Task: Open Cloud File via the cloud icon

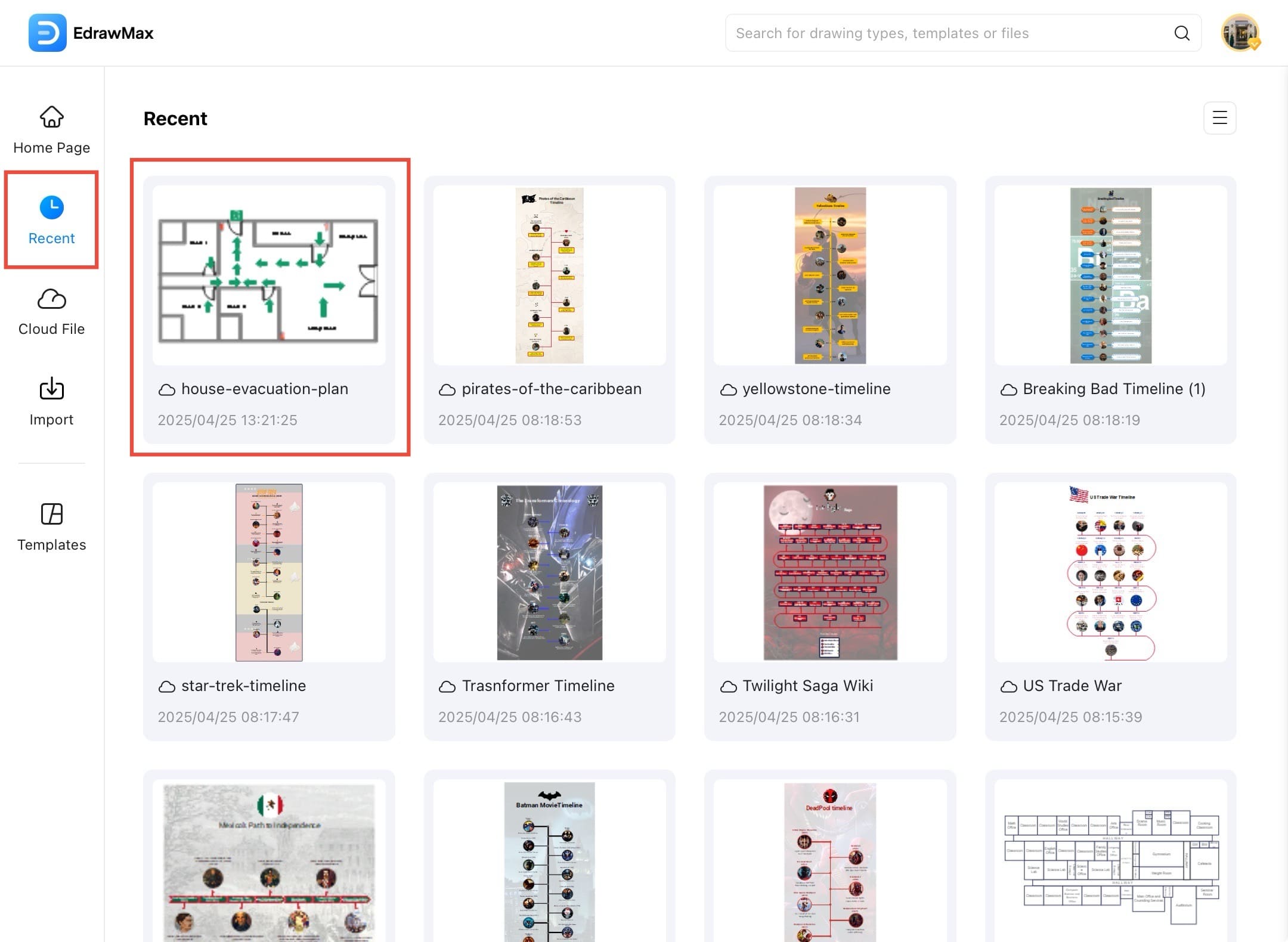Action: (51, 299)
